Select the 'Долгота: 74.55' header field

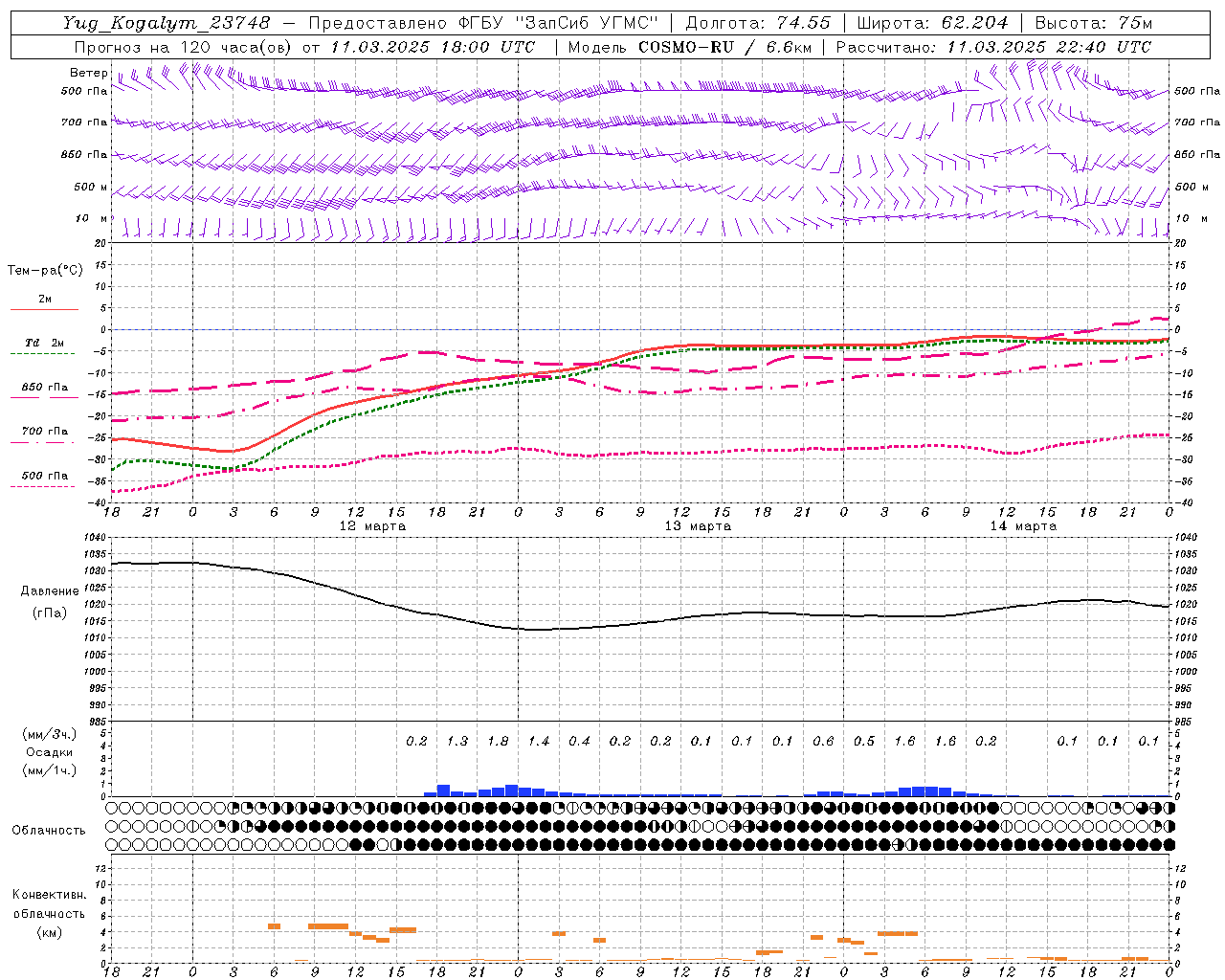point(758,23)
